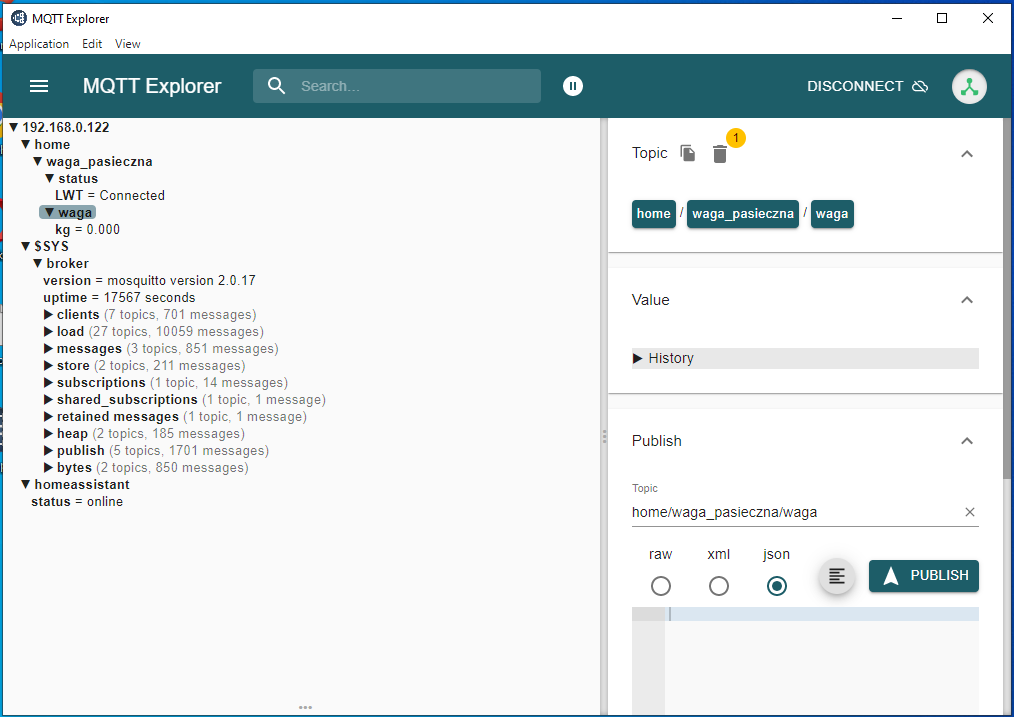Expand the retained messages node
This screenshot has width=1014, height=717.
point(49,416)
